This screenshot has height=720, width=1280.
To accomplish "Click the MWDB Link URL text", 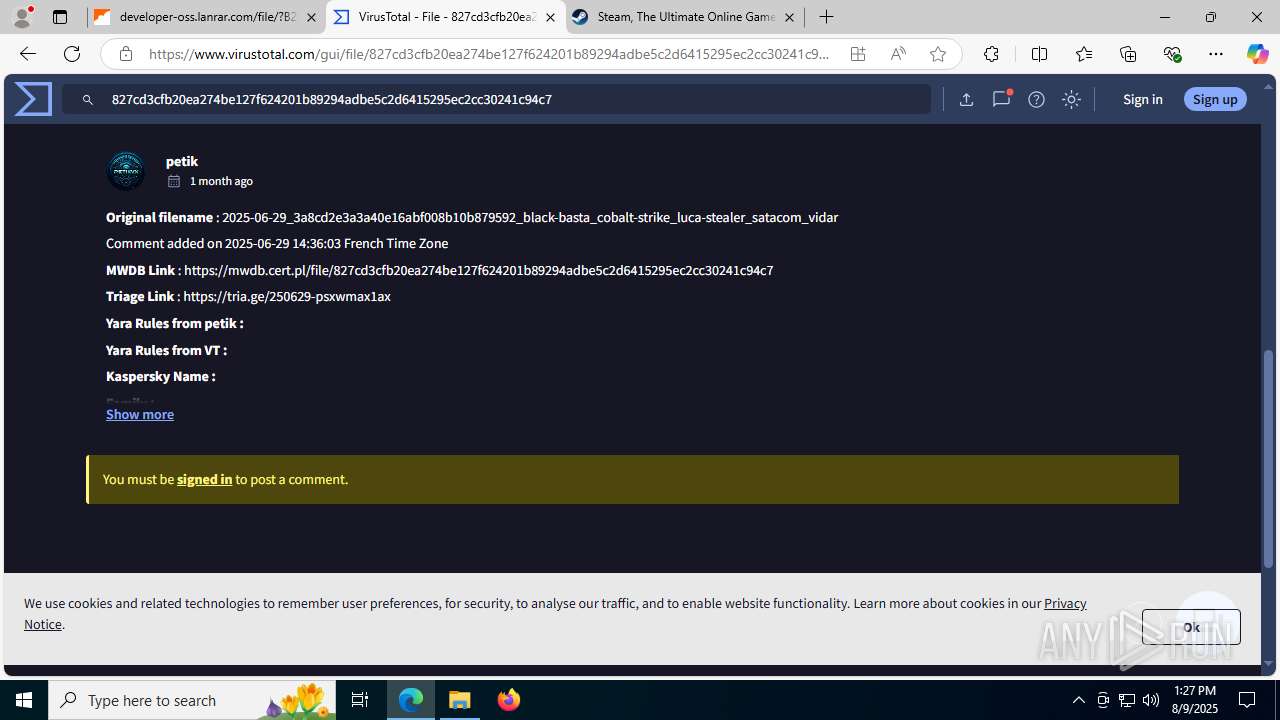I will 478,270.
